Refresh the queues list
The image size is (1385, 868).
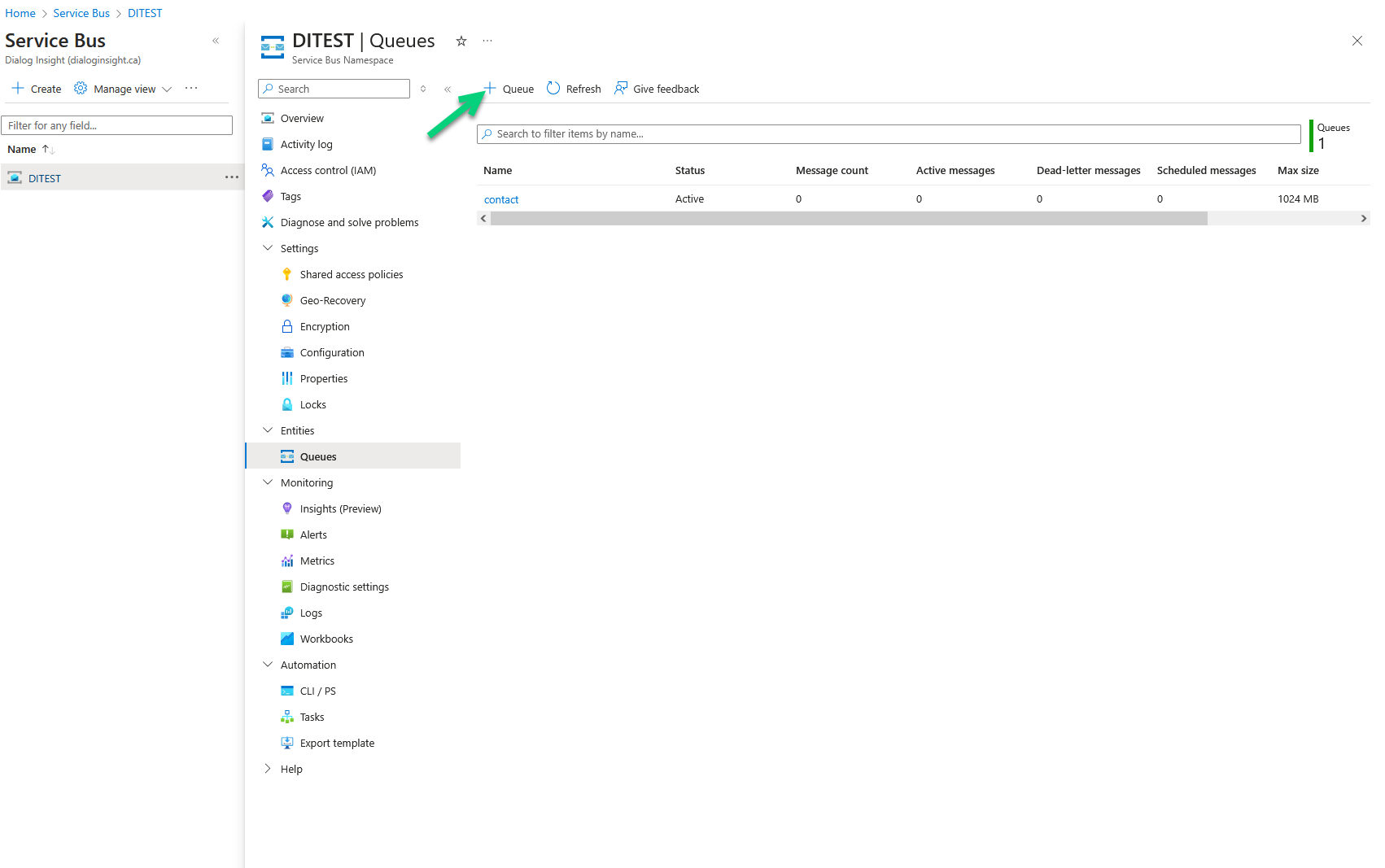pyautogui.click(x=574, y=89)
